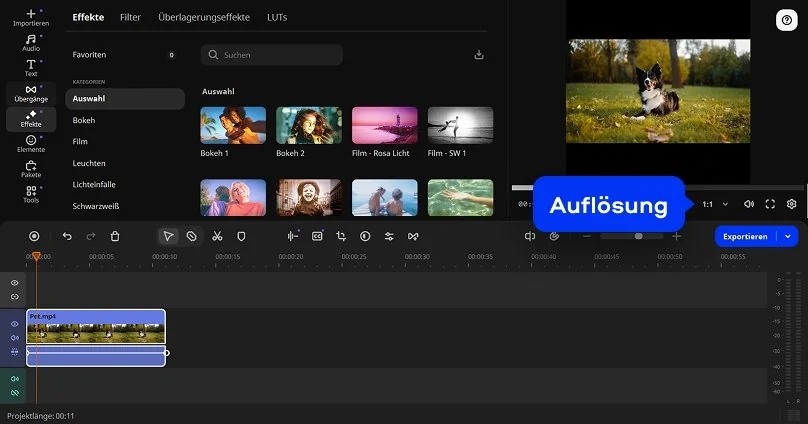Click the Exportieren button
Image resolution: width=808 pixels, height=424 pixels.
(x=746, y=236)
